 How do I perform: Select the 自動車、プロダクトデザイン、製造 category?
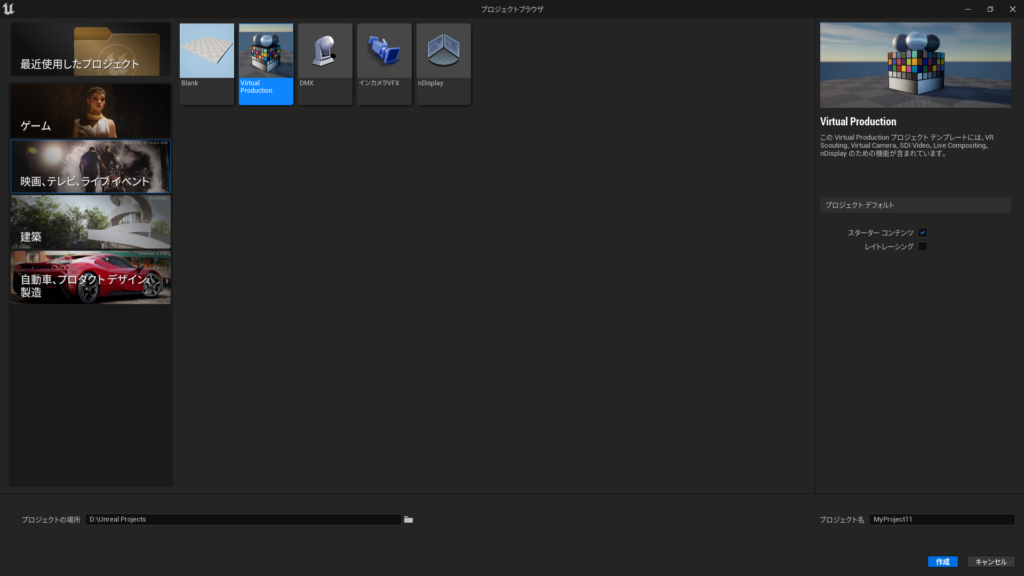[x=90, y=277]
